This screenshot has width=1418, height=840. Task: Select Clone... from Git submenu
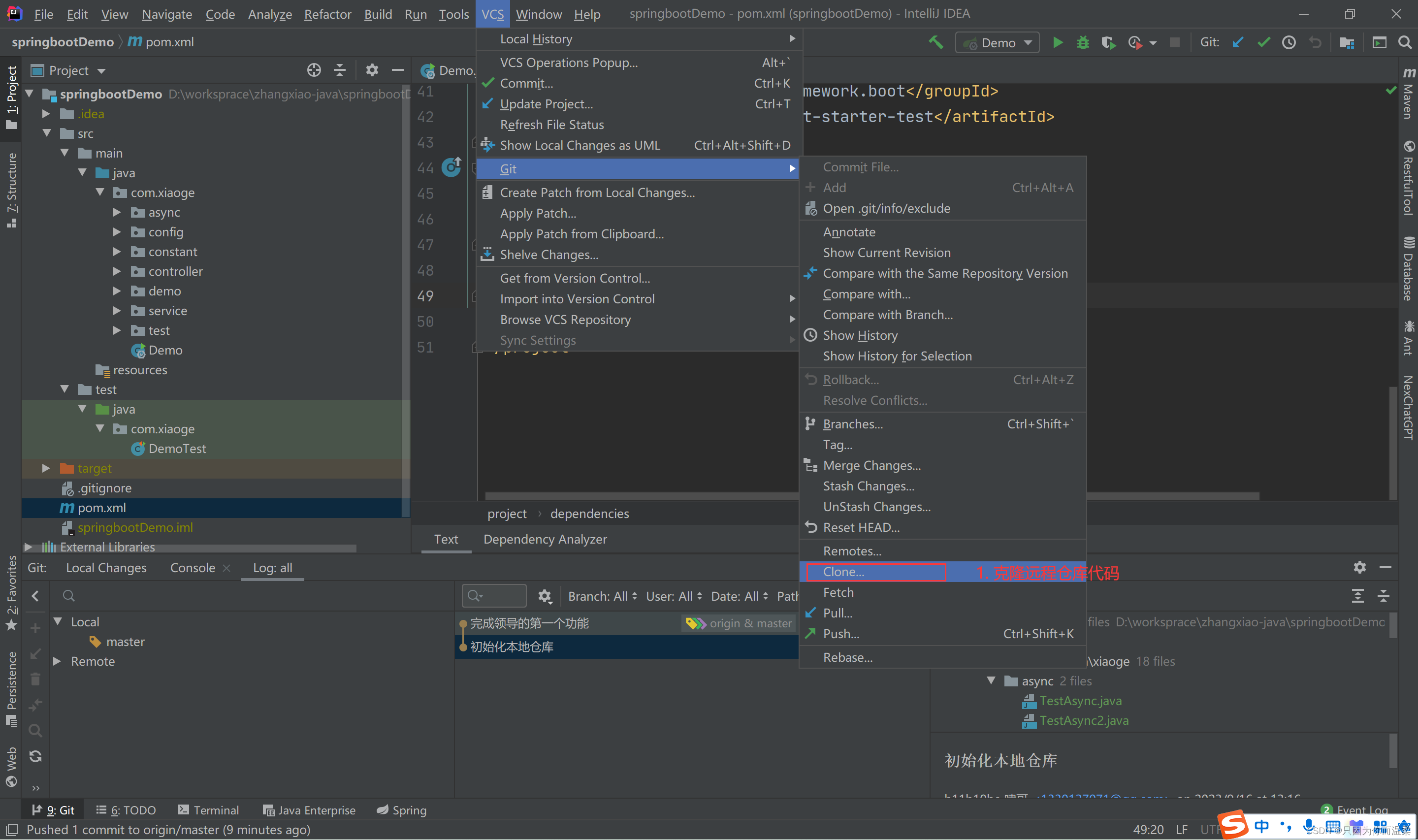tap(843, 572)
